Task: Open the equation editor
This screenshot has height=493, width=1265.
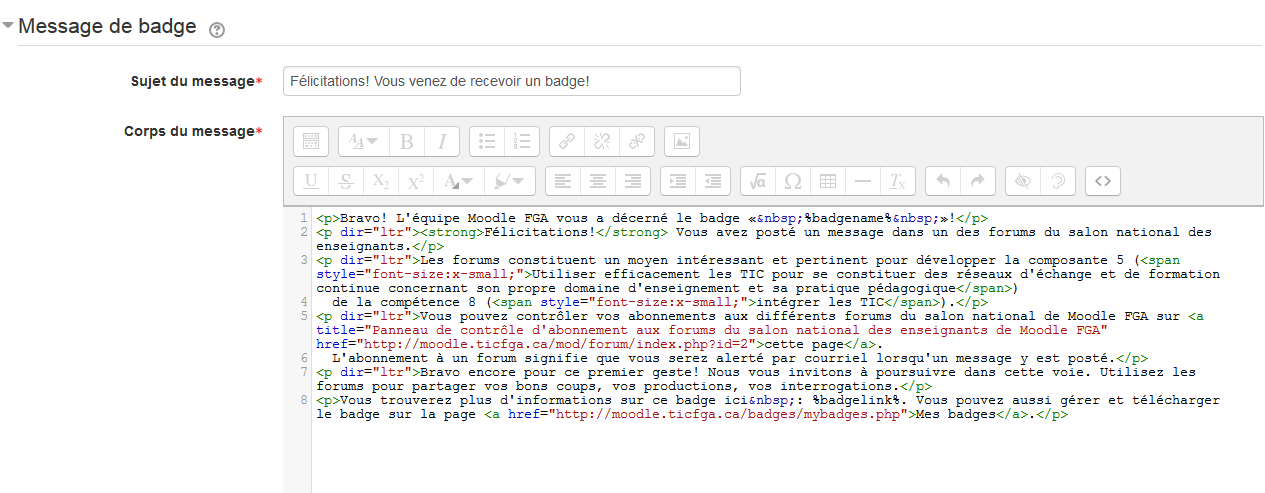Action: pyautogui.click(x=758, y=181)
